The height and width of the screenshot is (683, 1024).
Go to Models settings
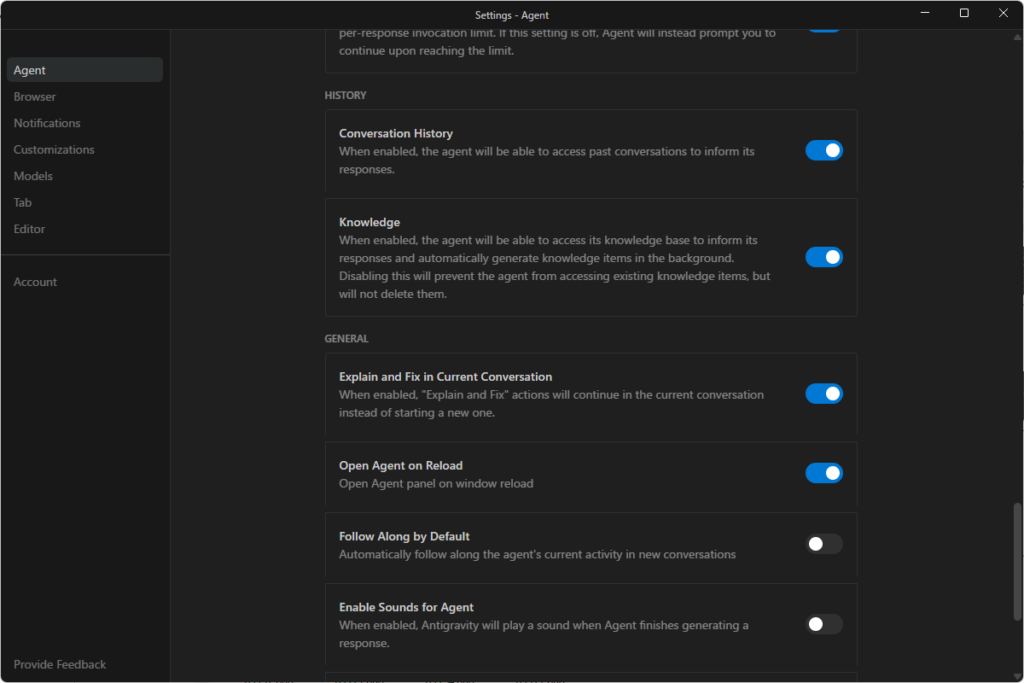(x=33, y=176)
